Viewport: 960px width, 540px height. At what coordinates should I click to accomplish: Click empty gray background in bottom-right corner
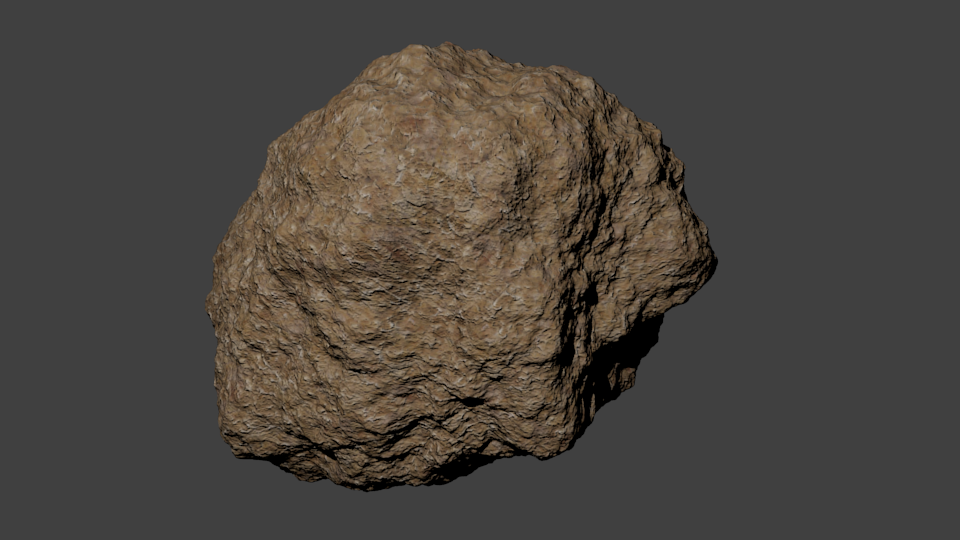coord(900,490)
